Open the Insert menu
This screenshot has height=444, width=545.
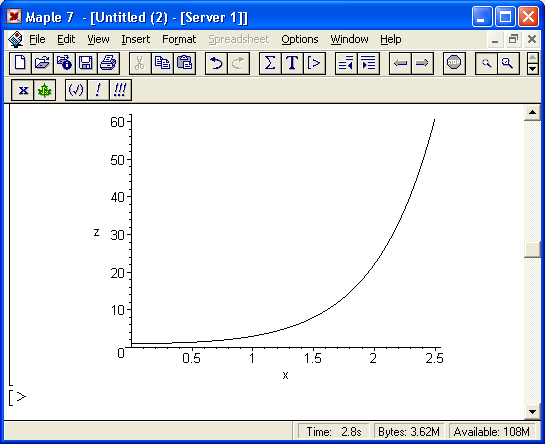tap(136, 39)
